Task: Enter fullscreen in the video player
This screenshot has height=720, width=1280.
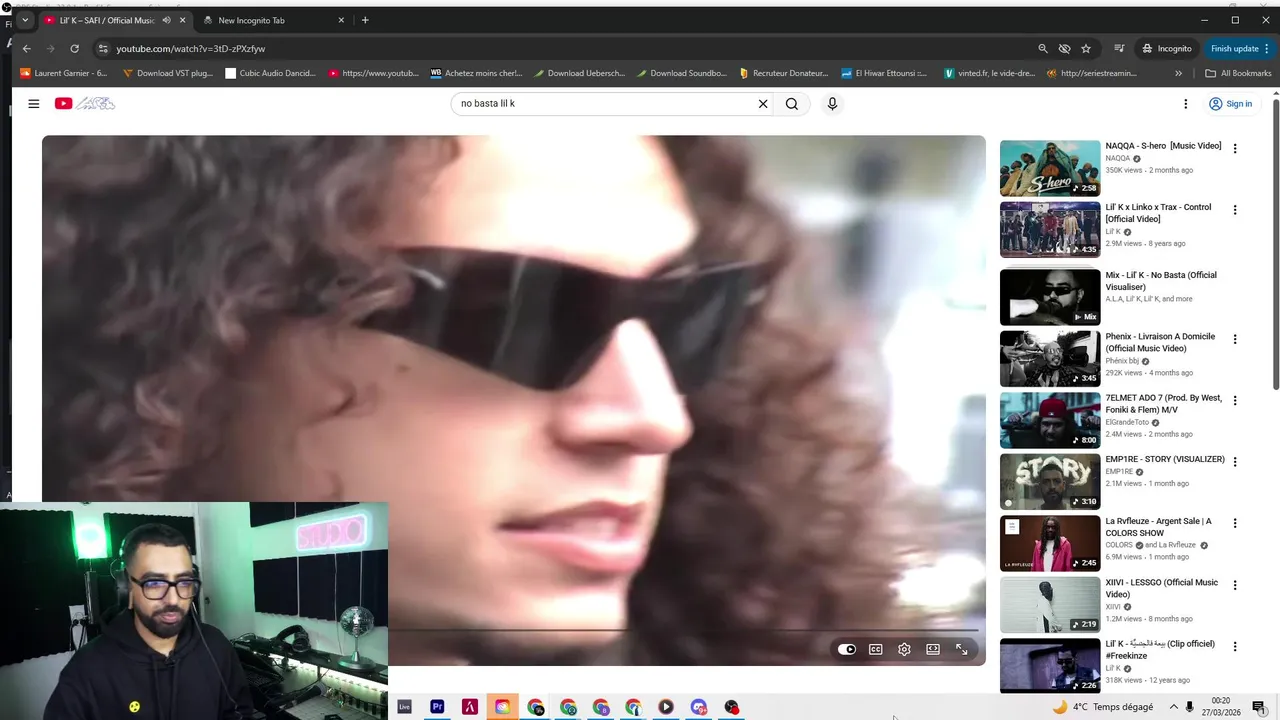Action: pyautogui.click(x=962, y=649)
